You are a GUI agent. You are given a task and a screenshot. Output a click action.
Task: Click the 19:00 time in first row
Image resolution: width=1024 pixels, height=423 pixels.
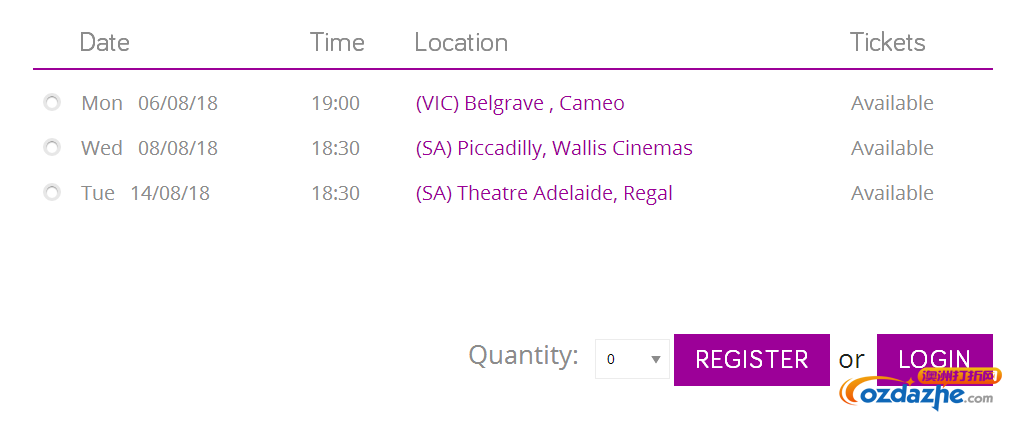pyautogui.click(x=335, y=103)
